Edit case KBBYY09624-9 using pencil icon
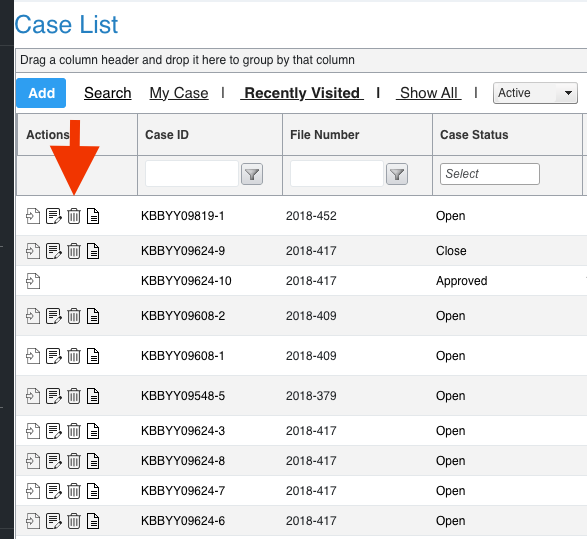Viewport: 587px width, 539px height. 54,251
